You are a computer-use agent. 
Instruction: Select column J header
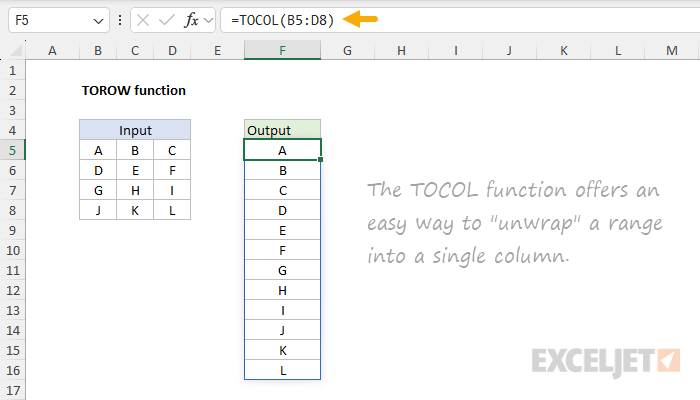pos(509,50)
